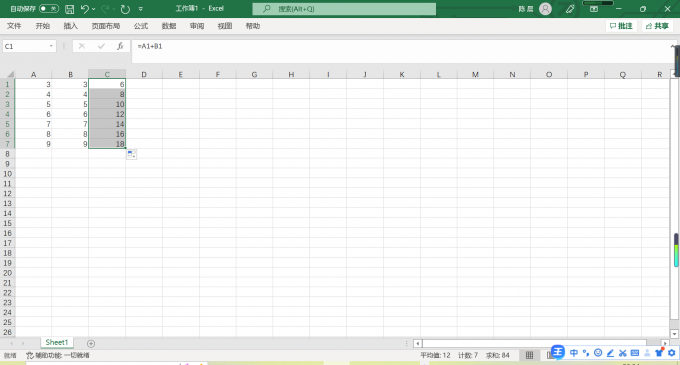Expand the formula bar chevron
The image size is (680, 365).
673,46
